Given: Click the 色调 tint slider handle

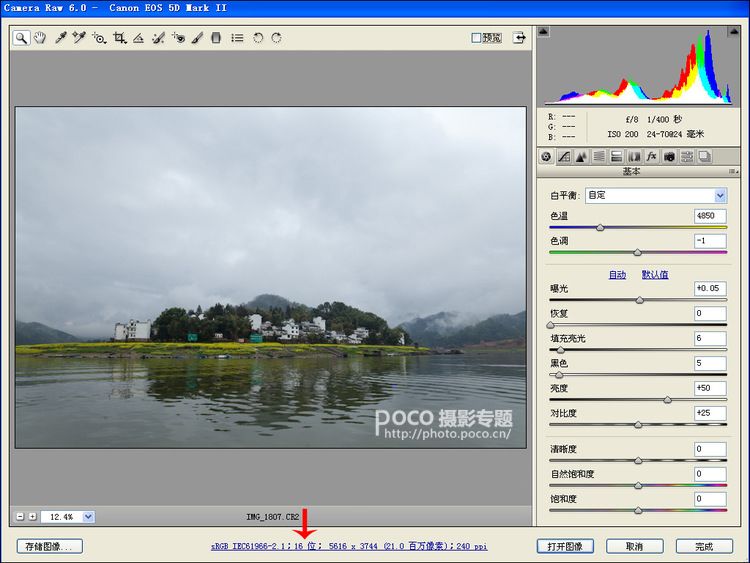Looking at the screenshot, I should pos(638,253).
